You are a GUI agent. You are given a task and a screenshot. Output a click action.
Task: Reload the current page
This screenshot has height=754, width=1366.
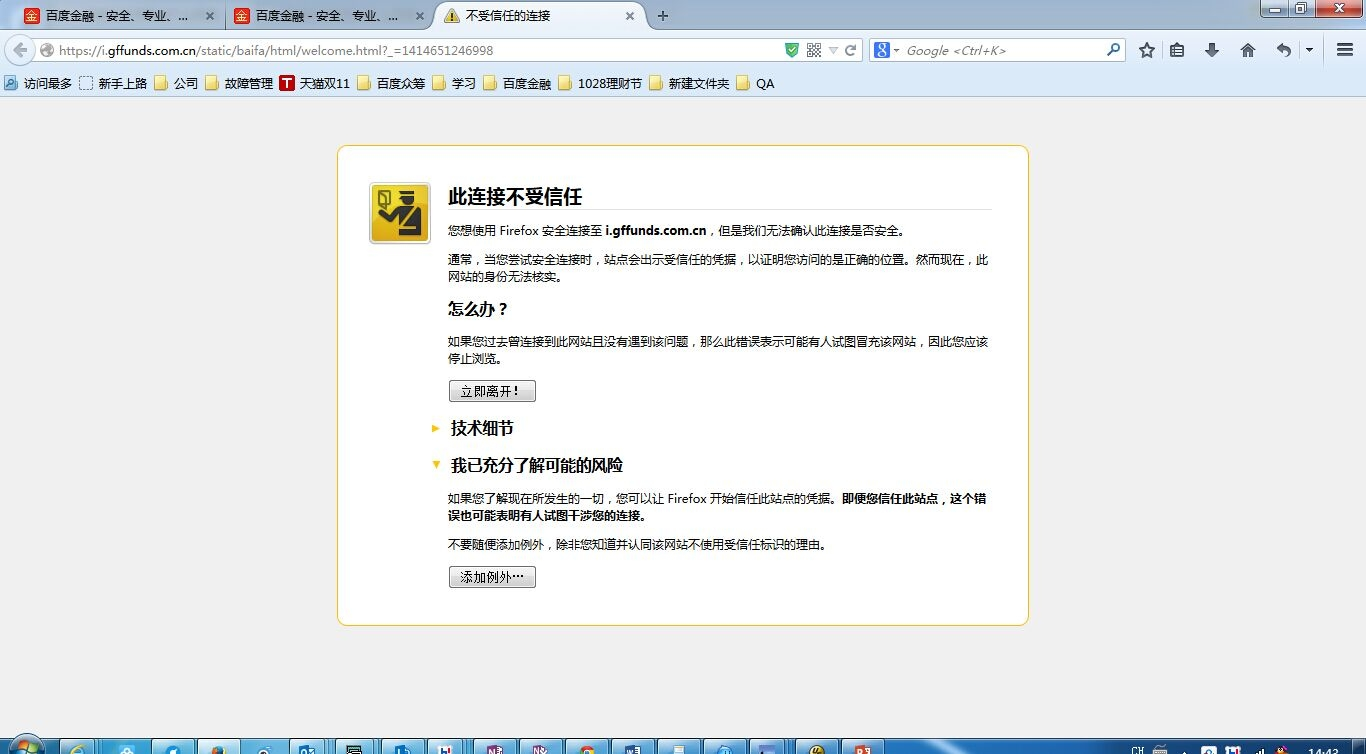point(851,50)
